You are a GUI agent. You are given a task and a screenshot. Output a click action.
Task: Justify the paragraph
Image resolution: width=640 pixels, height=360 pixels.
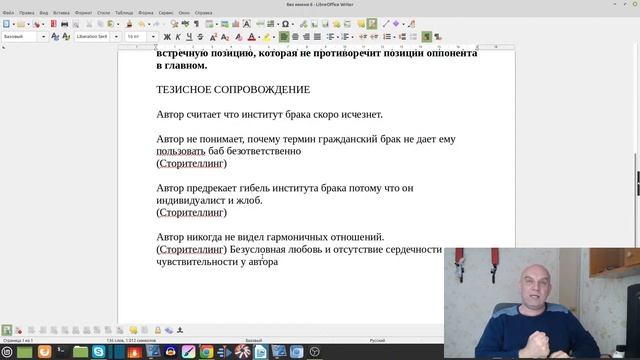tap(317, 37)
